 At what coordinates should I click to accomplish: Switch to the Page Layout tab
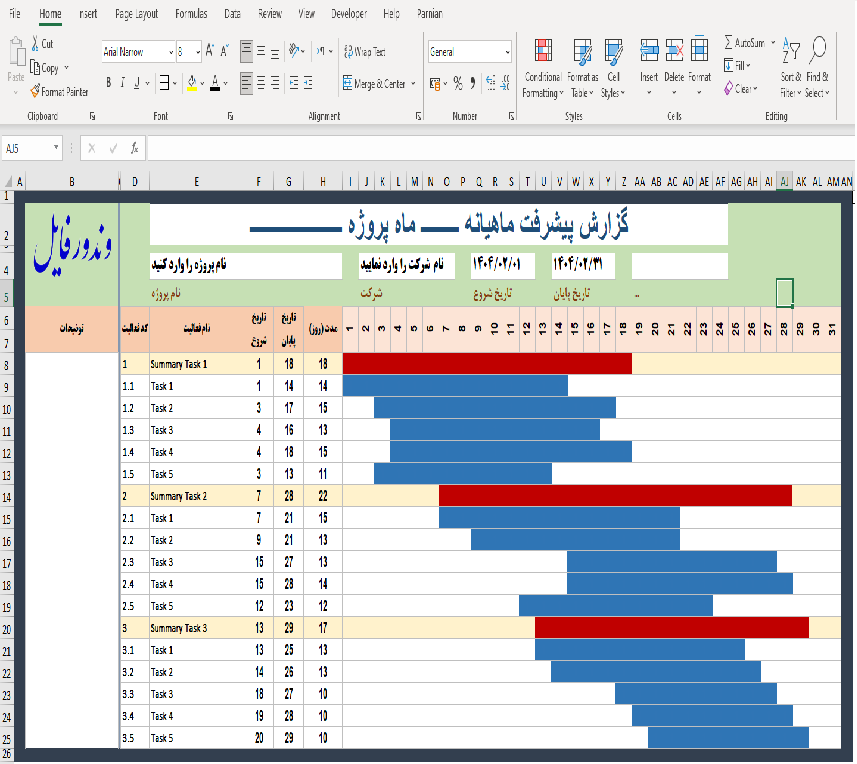(136, 14)
